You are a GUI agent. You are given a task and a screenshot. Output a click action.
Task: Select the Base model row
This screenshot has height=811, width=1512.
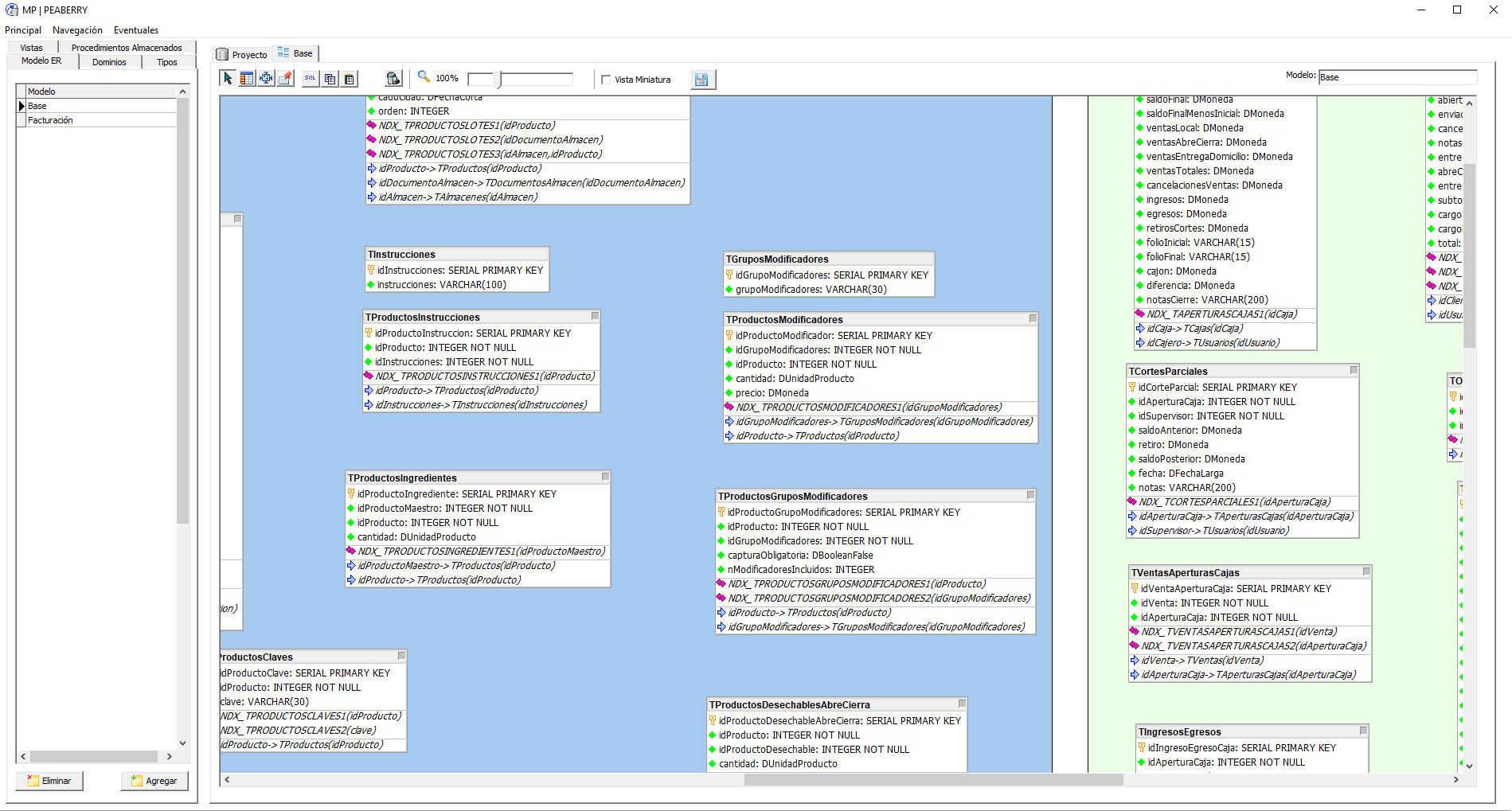(x=101, y=106)
